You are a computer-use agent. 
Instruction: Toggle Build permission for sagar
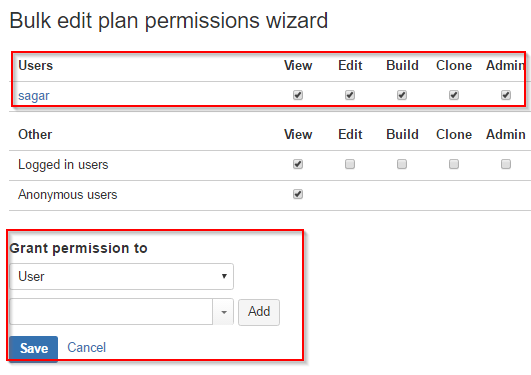point(402,95)
